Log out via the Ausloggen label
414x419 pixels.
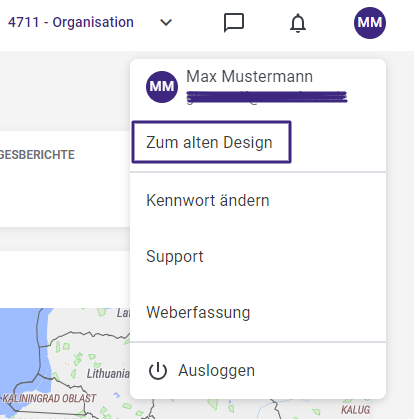click(x=216, y=370)
